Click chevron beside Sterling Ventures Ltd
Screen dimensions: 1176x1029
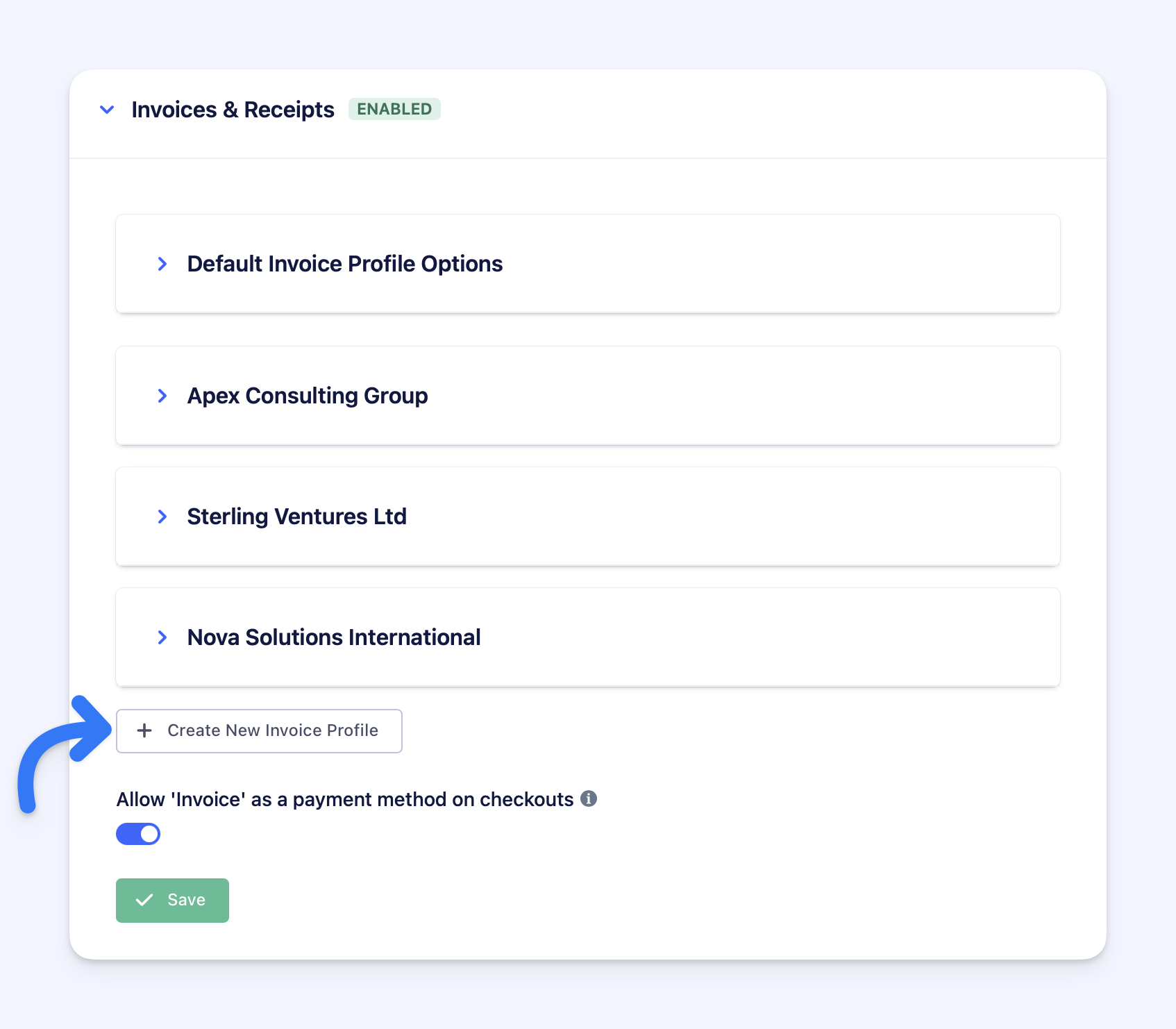162,517
